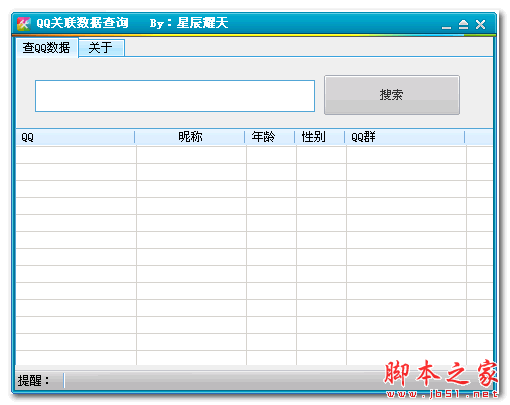Click the eject-style maximize icon in title bar
This screenshot has width=510, height=405.
pos(463,25)
